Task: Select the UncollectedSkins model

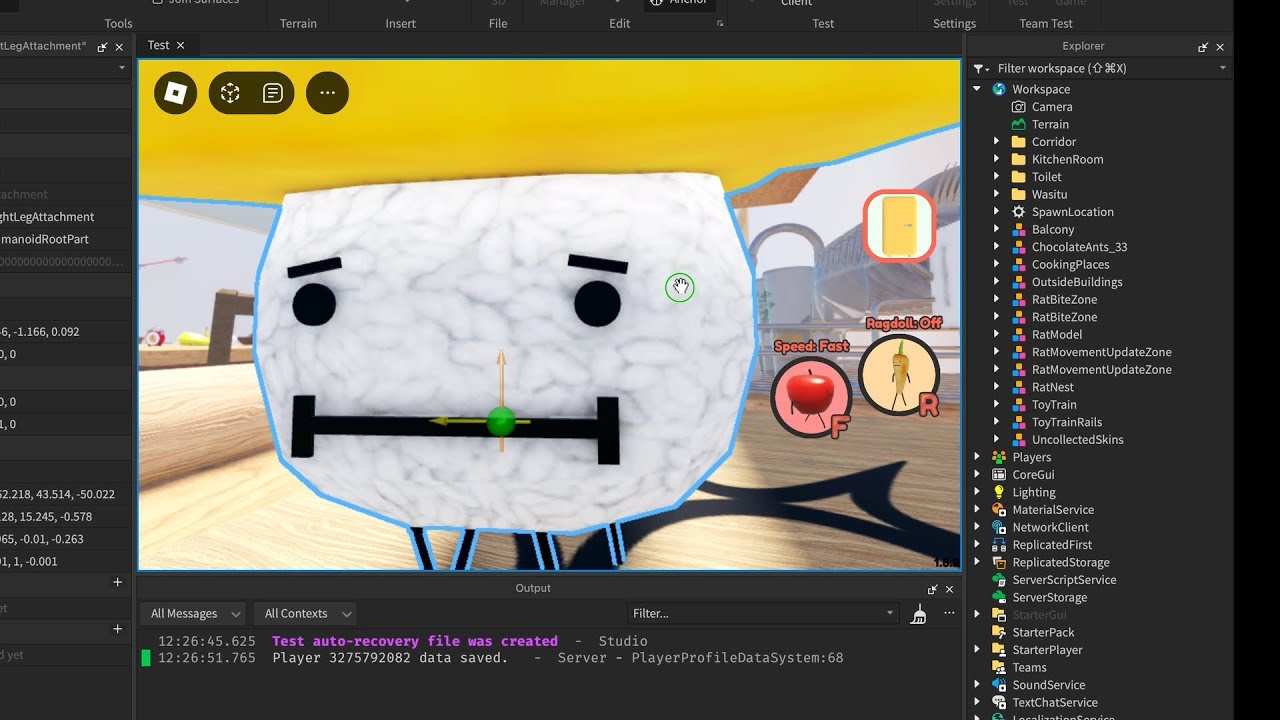Action: [1078, 439]
